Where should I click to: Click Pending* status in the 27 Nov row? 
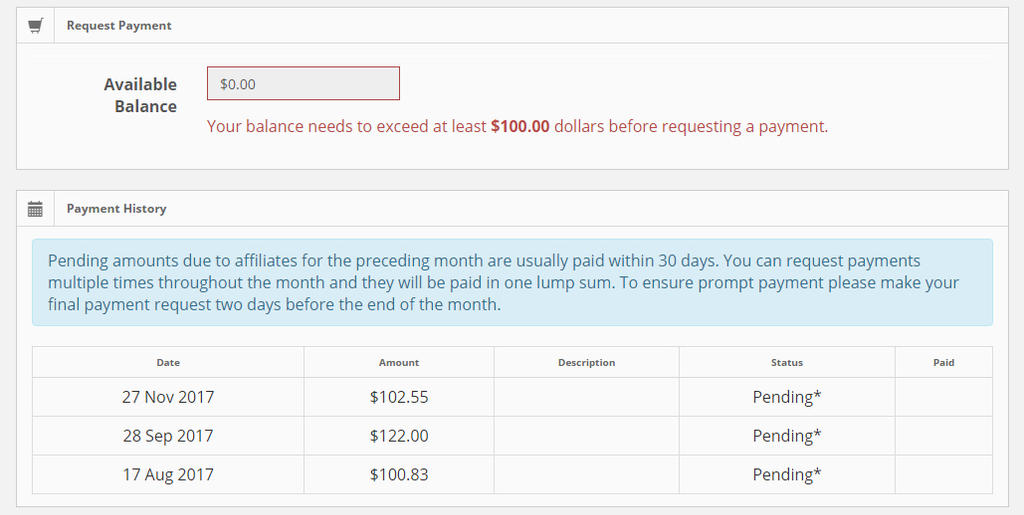[x=787, y=397]
